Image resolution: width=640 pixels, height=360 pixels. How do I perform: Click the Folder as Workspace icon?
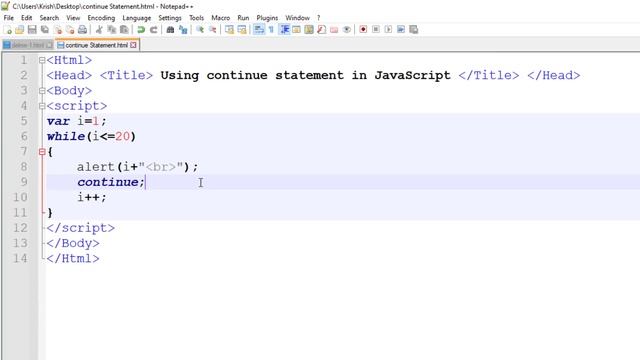click(334, 30)
